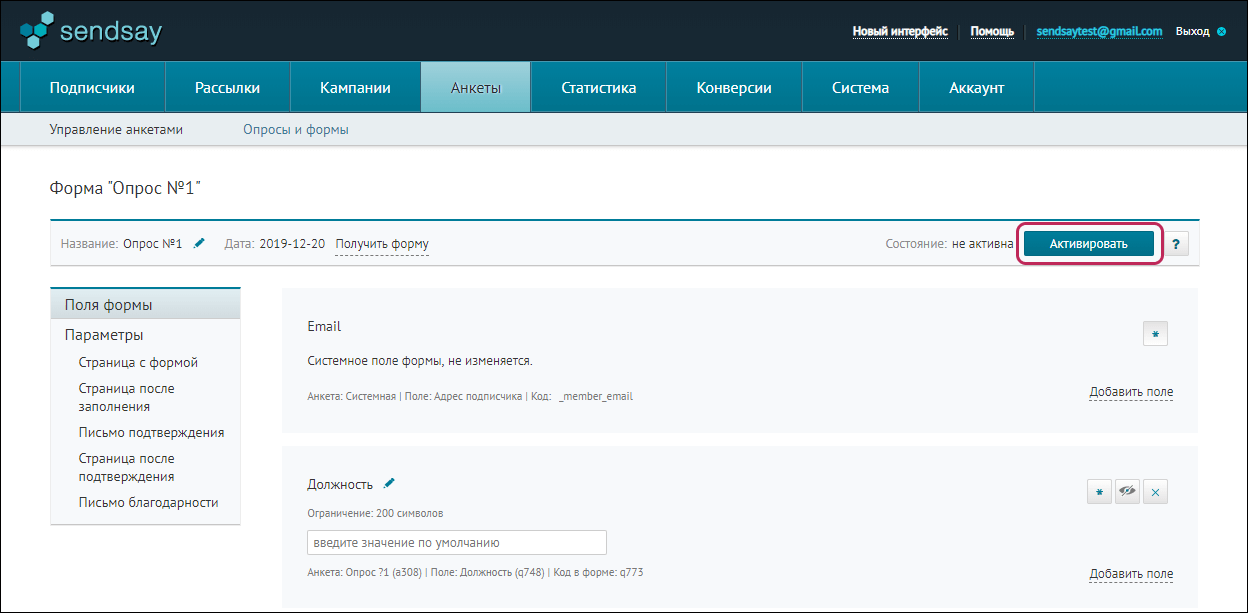Switch to Подписчики menu tab

tap(92, 88)
